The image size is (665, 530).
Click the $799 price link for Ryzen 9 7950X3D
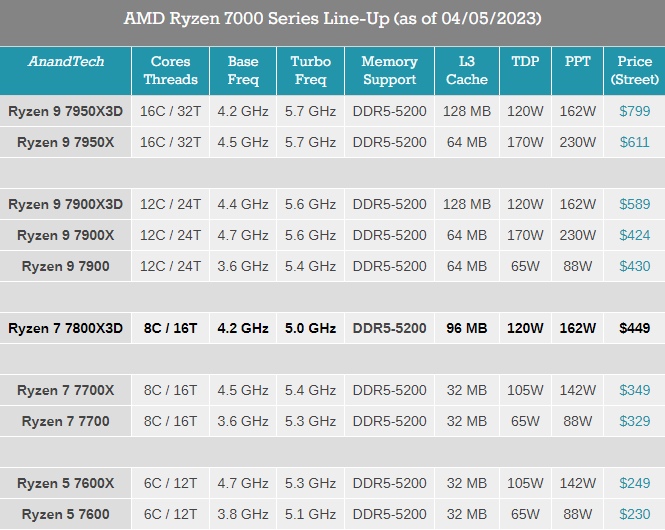pos(634,112)
